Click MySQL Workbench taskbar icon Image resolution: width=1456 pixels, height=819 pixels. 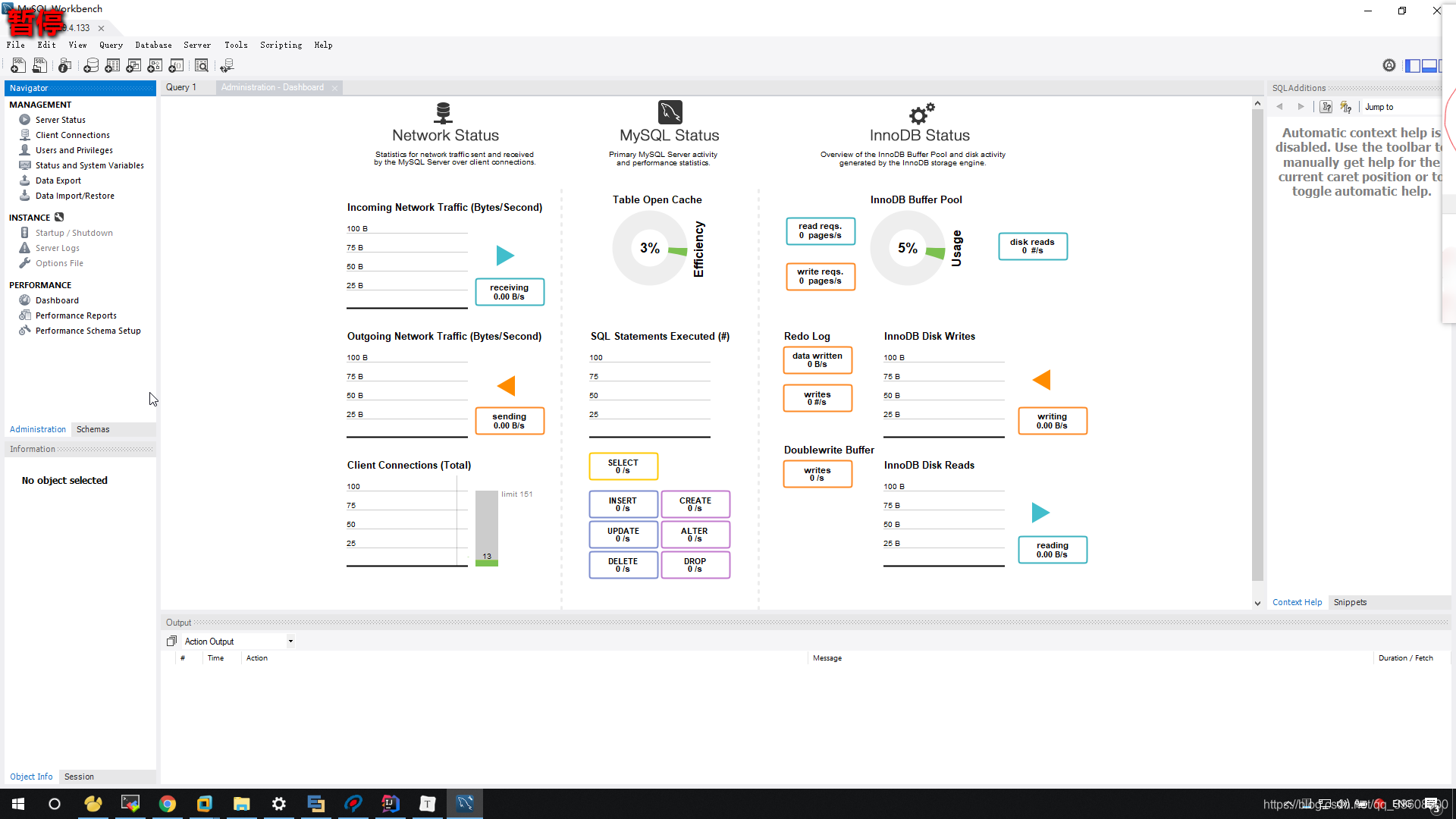(x=465, y=803)
